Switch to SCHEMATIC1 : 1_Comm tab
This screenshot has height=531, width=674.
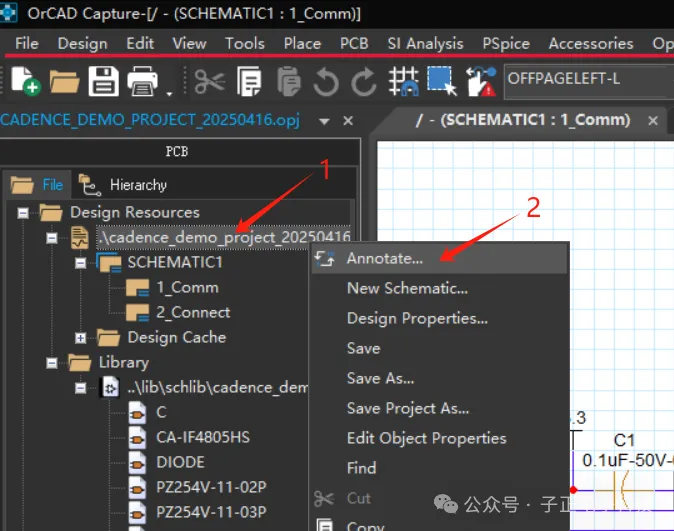pyautogui.click(x=522, y=120)
